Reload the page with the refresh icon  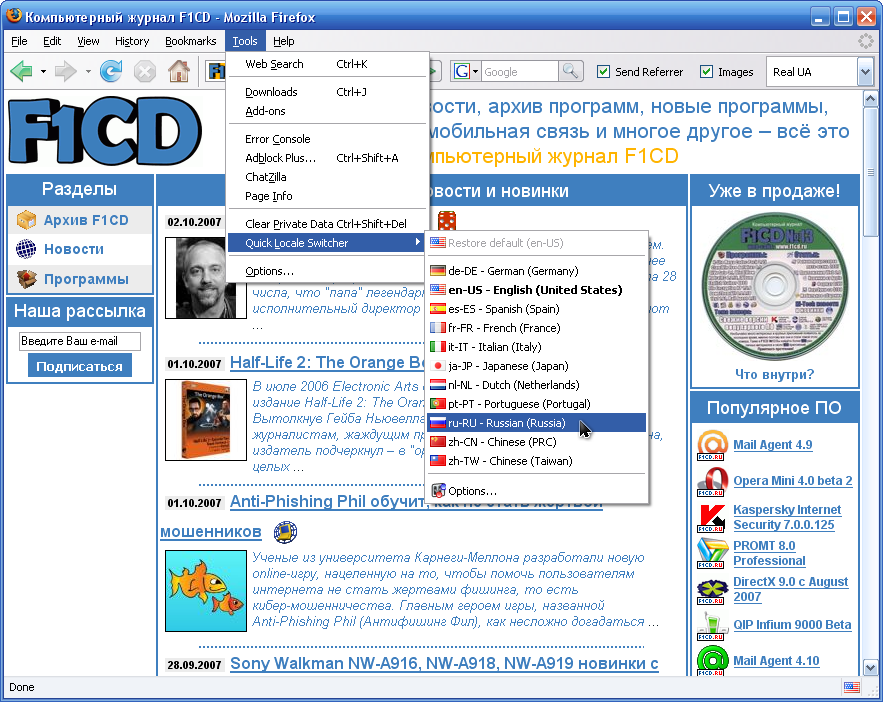[111, 71]
